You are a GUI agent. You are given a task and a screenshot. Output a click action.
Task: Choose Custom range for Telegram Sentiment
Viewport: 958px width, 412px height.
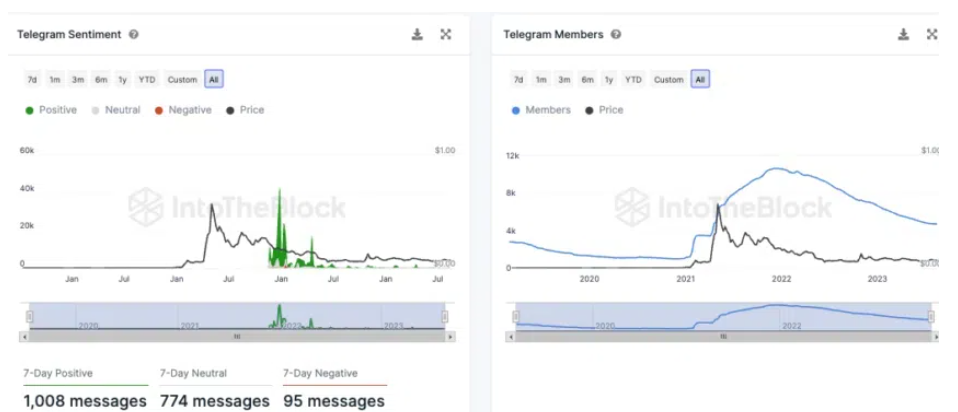coord(182,80)
